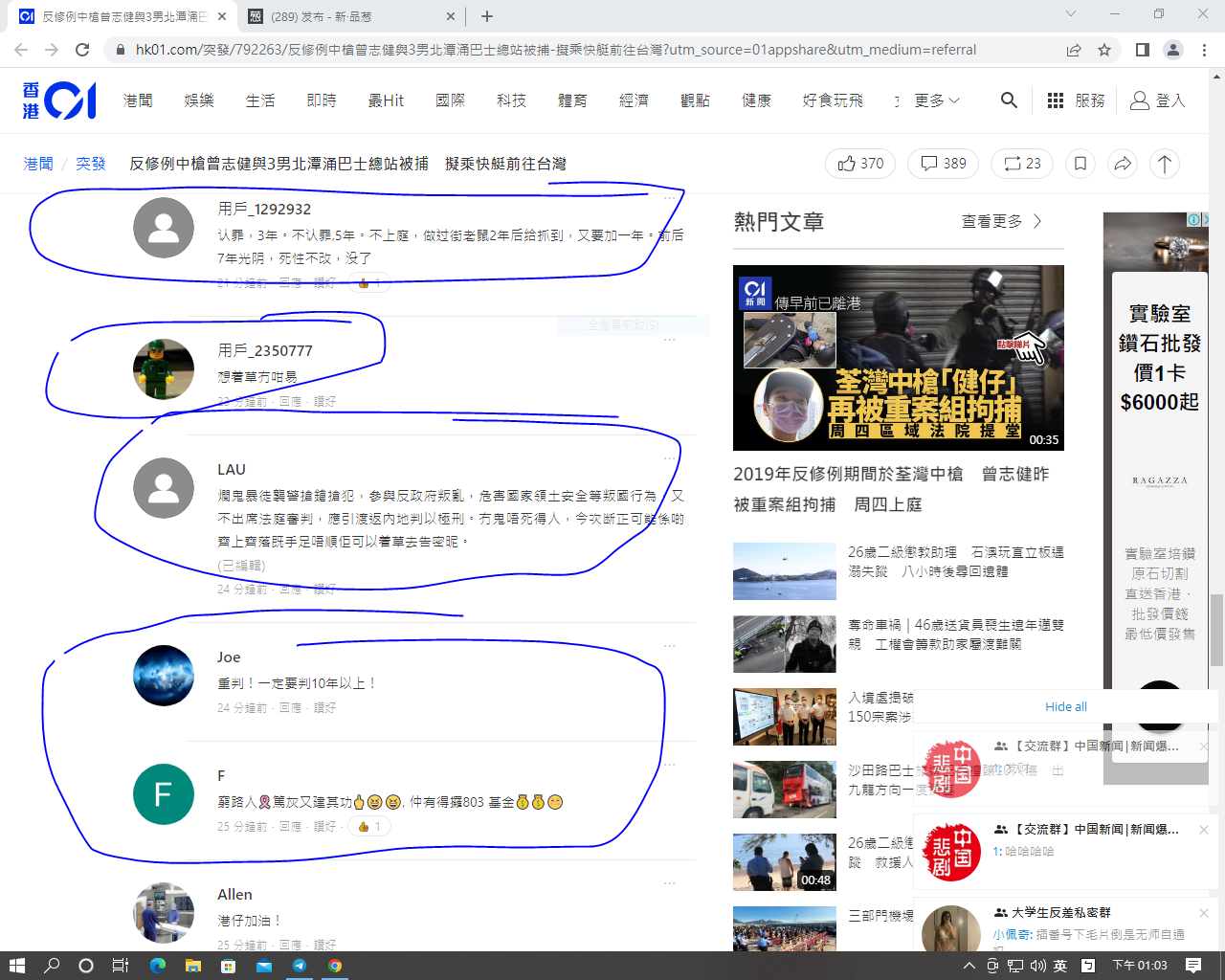Viewport: 1225px width, 980px height.
Task: Open the 最Hit navigation menu item
Action: coord(386,100)
